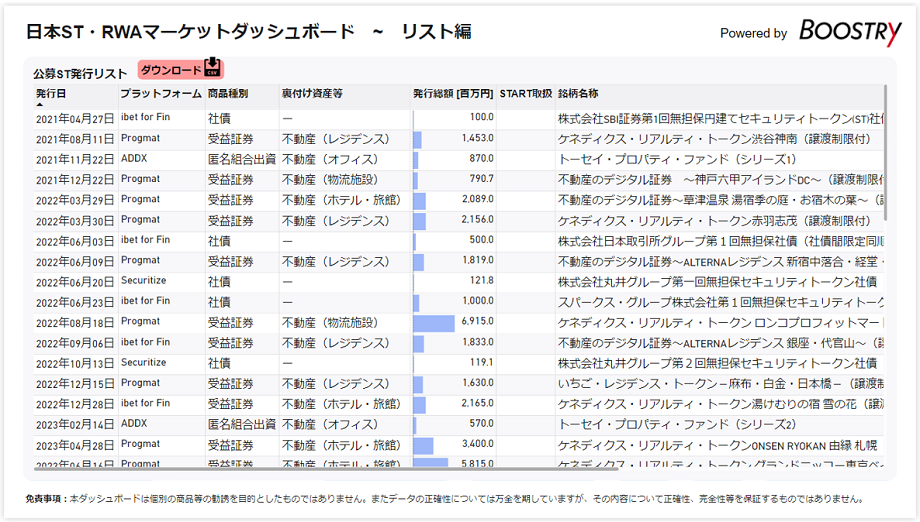The width and height of the screenshot is (920, 522).
Task: Click the sort arrow under 発行日 header
Action: 39,104
